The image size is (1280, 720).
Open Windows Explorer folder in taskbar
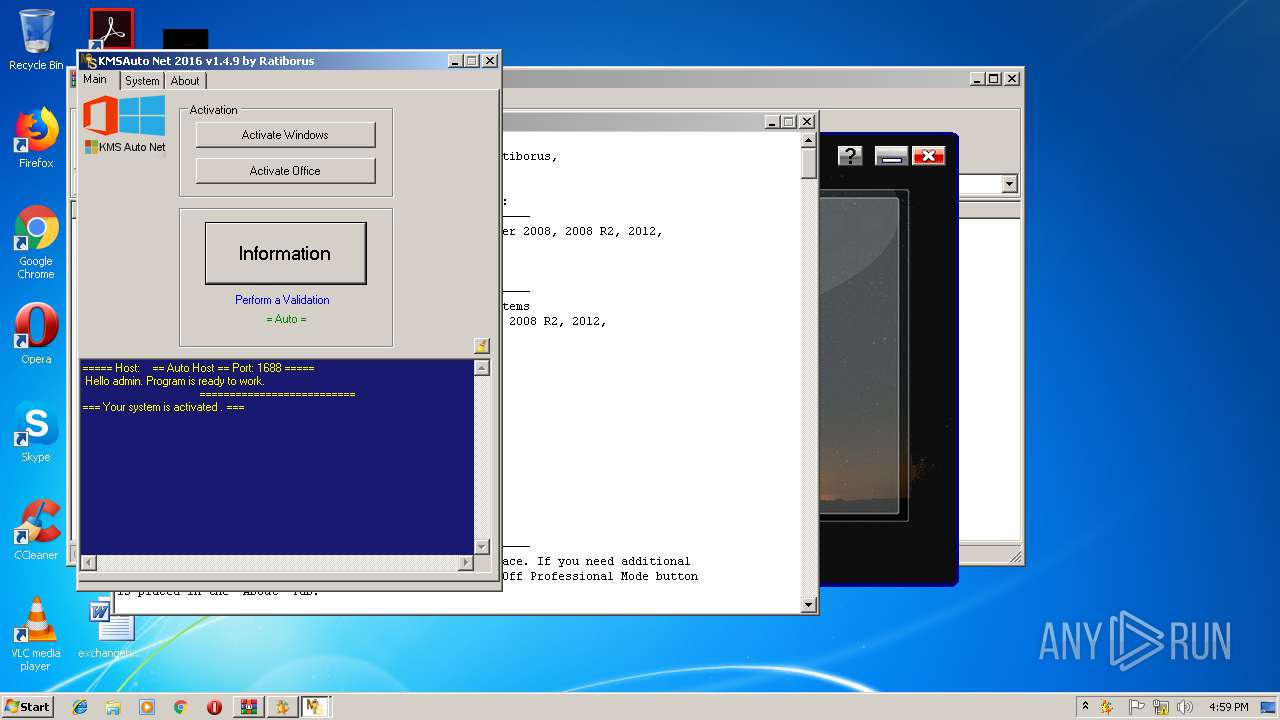click(113, 707)
